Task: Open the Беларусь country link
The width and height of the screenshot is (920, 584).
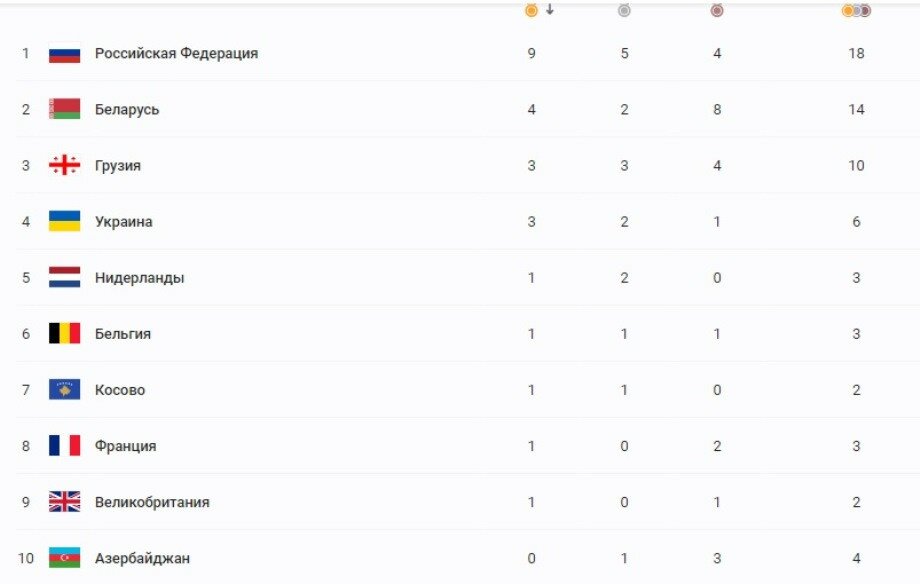Action: pos(127,110)
